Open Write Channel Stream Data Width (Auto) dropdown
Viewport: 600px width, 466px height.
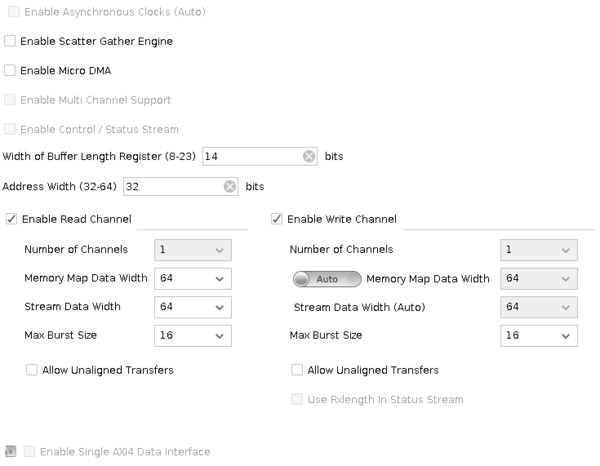tap(539, 307)
